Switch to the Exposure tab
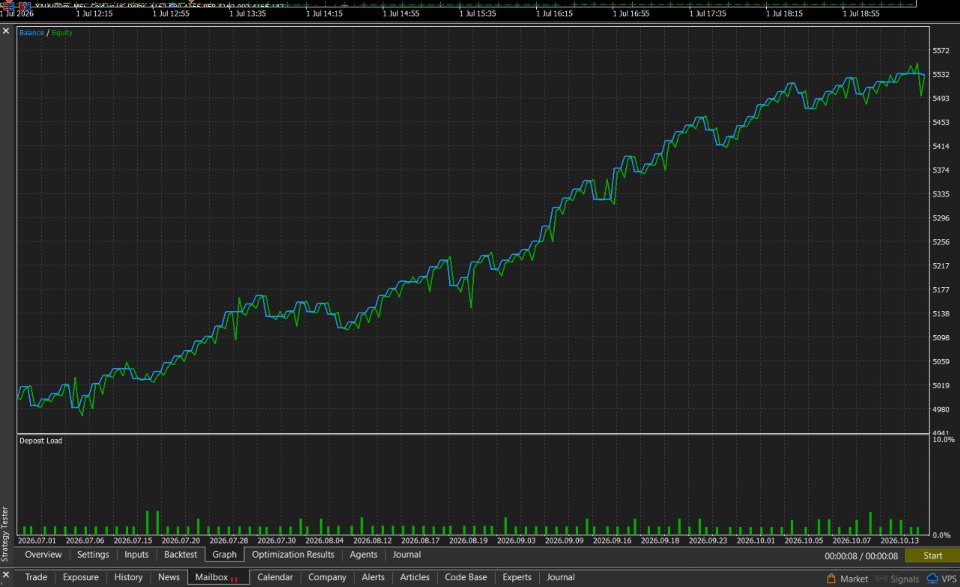 click(x=81, y=577)
